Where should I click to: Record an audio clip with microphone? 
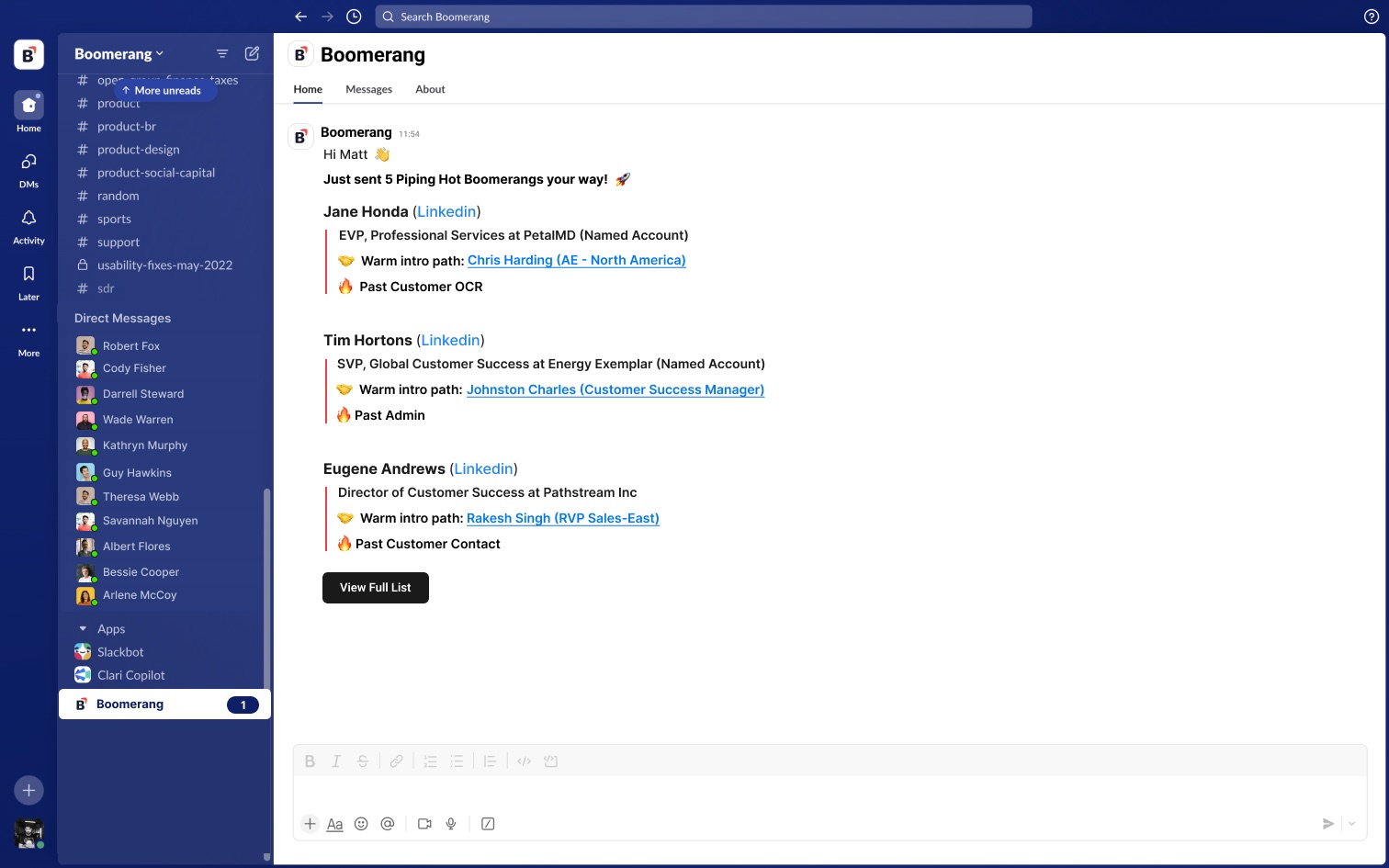click(x=451, y=824)
